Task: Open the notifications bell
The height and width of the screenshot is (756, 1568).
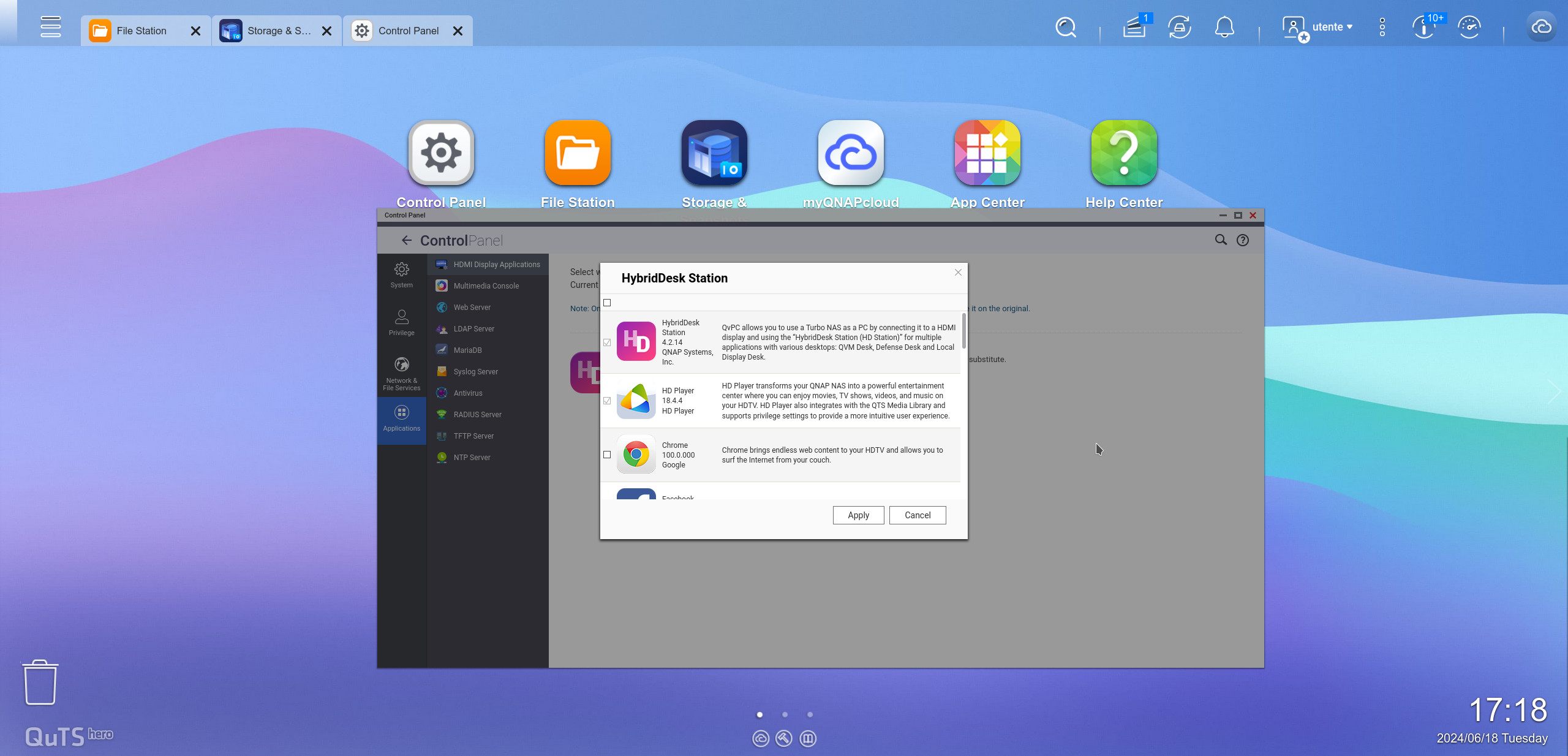Action: [x=1224, y=27]
